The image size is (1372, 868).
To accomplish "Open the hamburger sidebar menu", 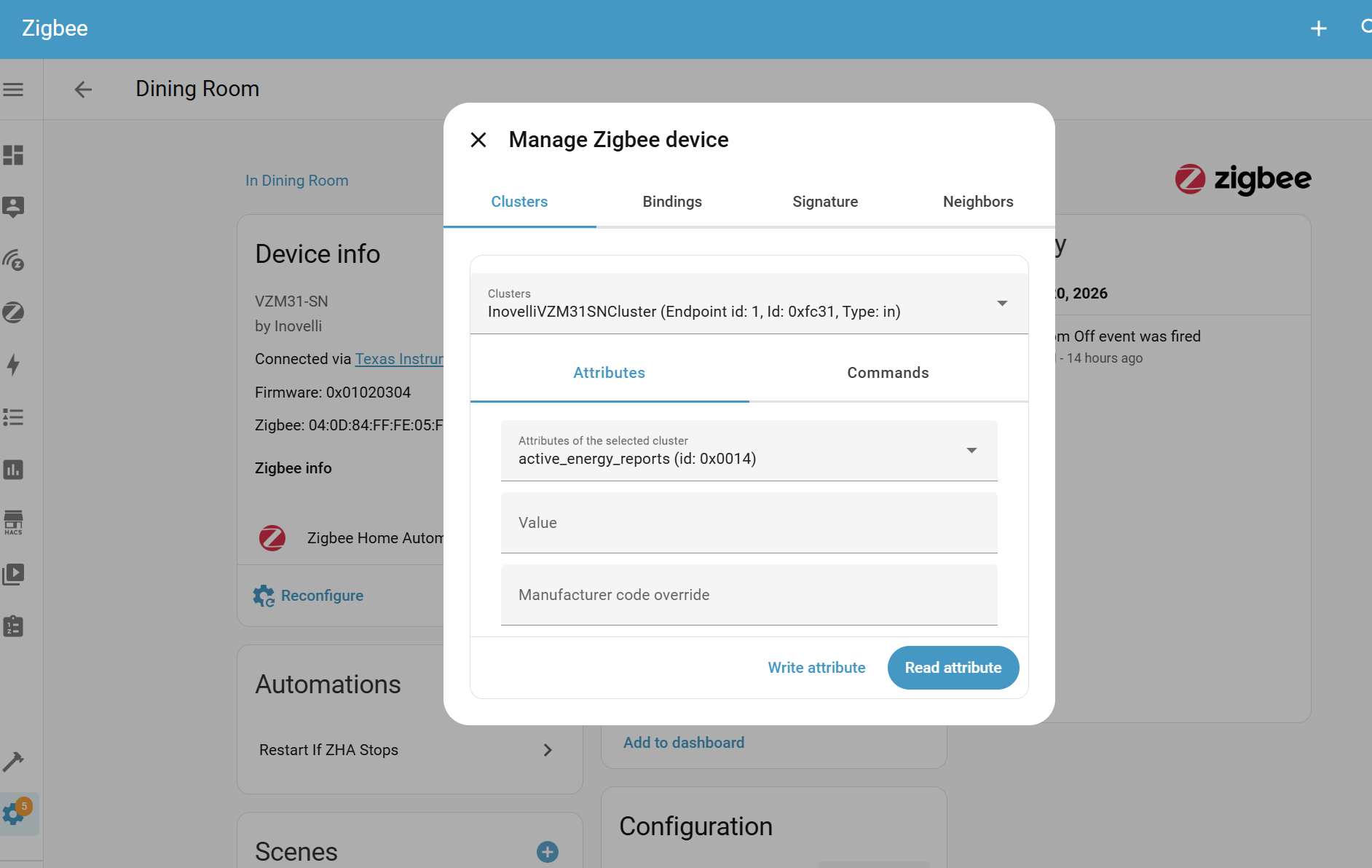I will point(13,90).
